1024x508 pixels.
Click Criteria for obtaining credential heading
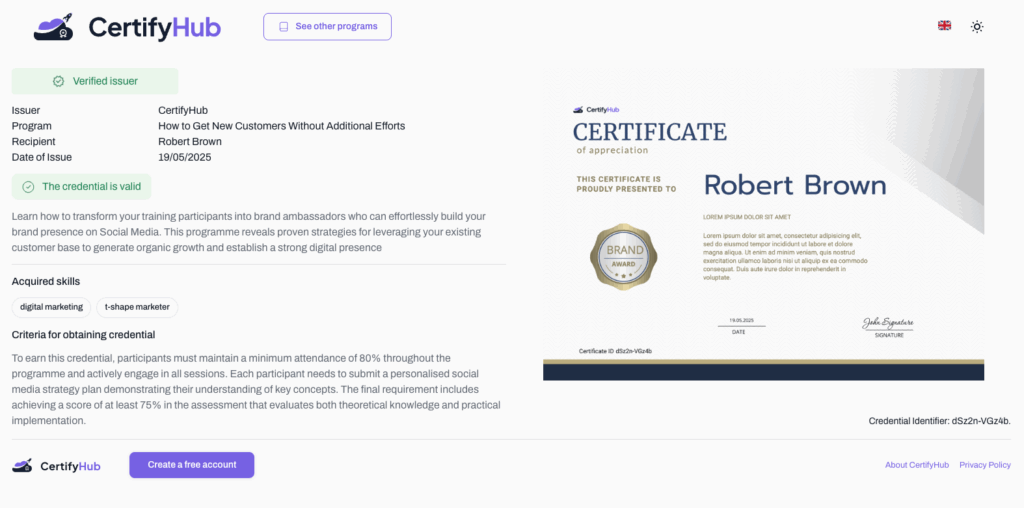[84, 335]
